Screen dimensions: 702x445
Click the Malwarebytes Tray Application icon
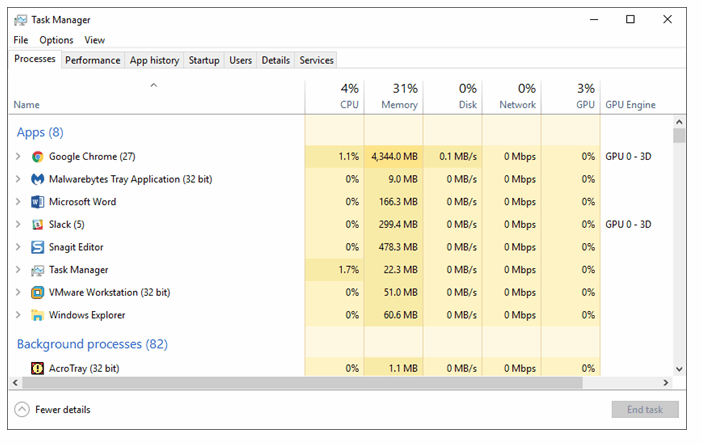click(x=38, y=179)
